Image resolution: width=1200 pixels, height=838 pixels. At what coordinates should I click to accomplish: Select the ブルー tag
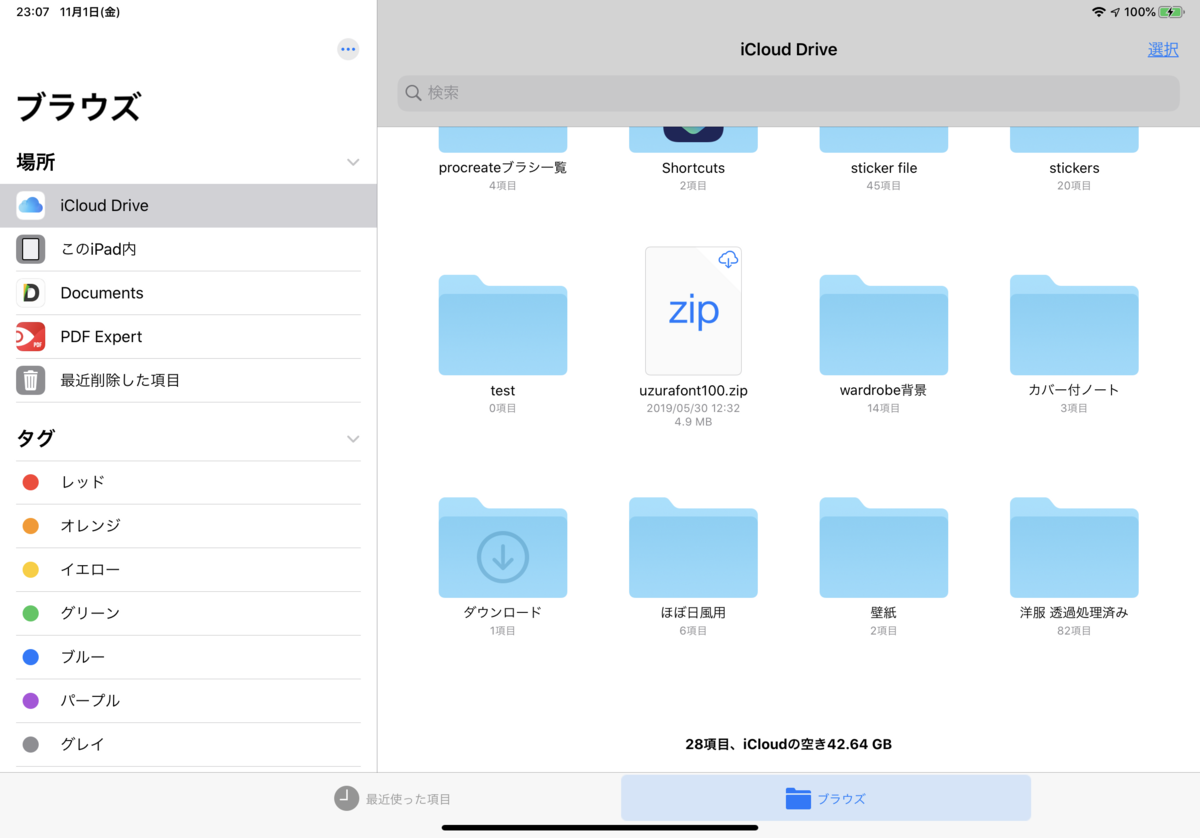point(188,657)
